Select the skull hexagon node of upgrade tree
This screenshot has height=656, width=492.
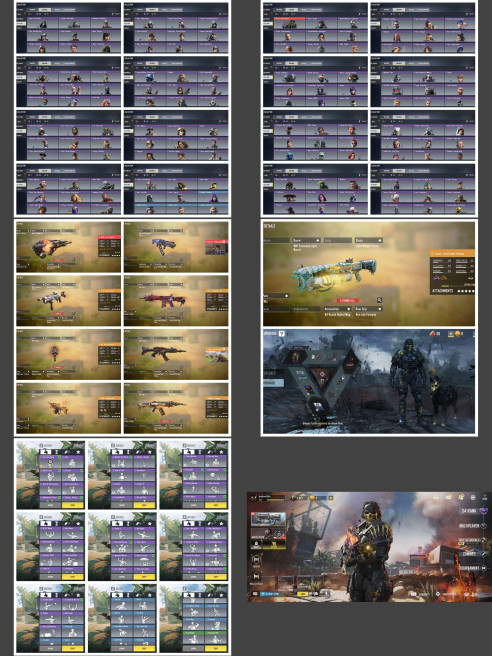tap(296, 356)
